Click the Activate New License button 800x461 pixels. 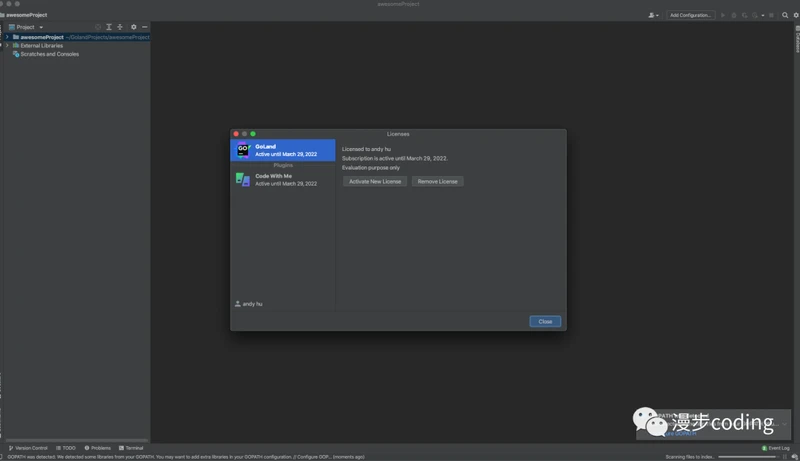(375, 181)
